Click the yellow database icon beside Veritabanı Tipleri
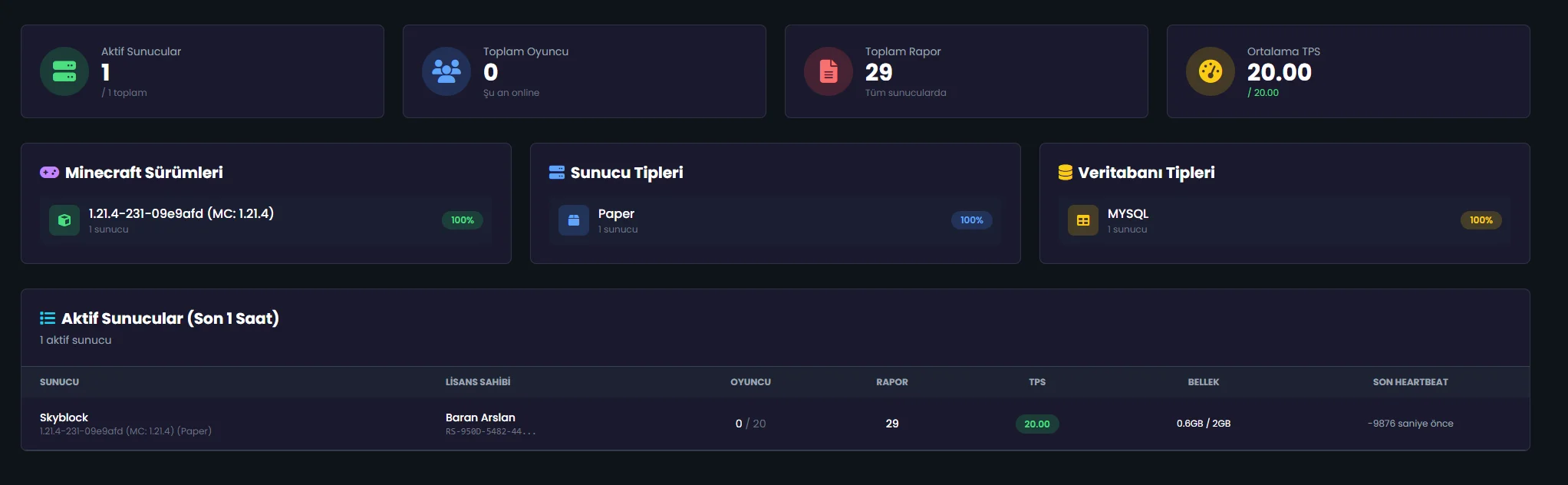Viewport: 1568px width, 485px height. coord(1066,173)
